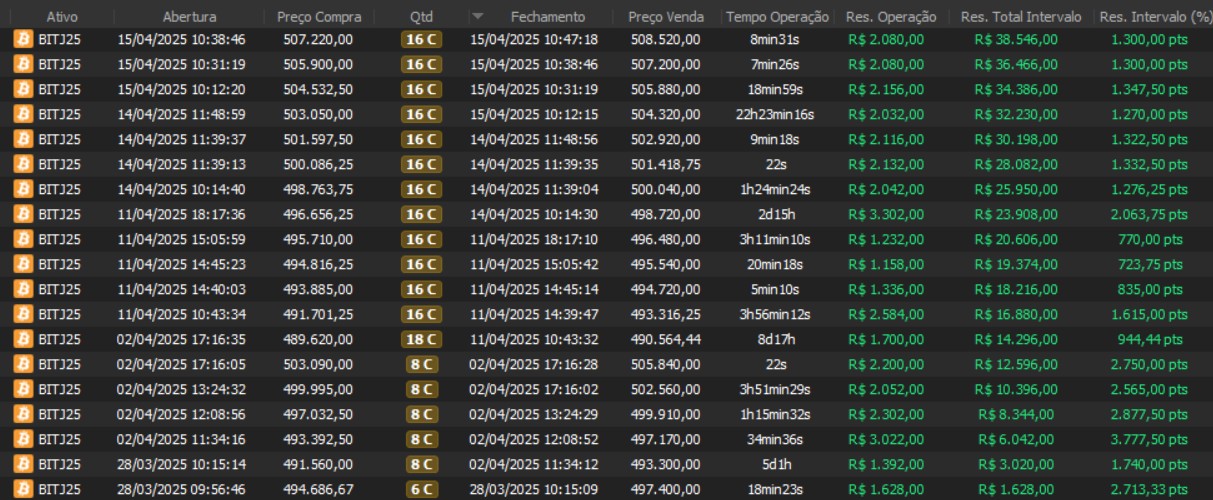Click the R$ 3.302,00 operation result cell
1213x500 pixels.
(x=885, y=214)
